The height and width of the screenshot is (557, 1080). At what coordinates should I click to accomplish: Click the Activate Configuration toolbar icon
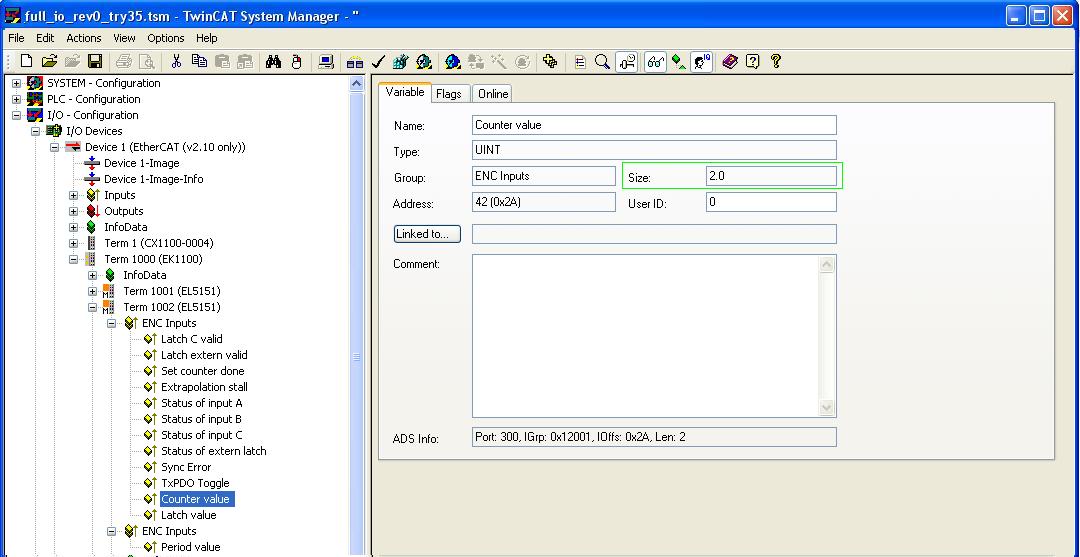pos(399,61)
